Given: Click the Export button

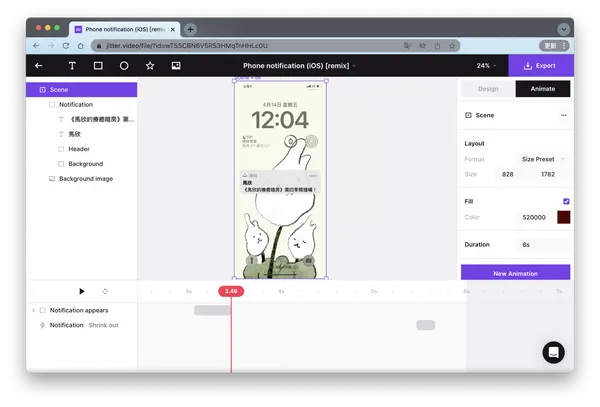Looking at the screenshot, I should (x=541, y=66).
